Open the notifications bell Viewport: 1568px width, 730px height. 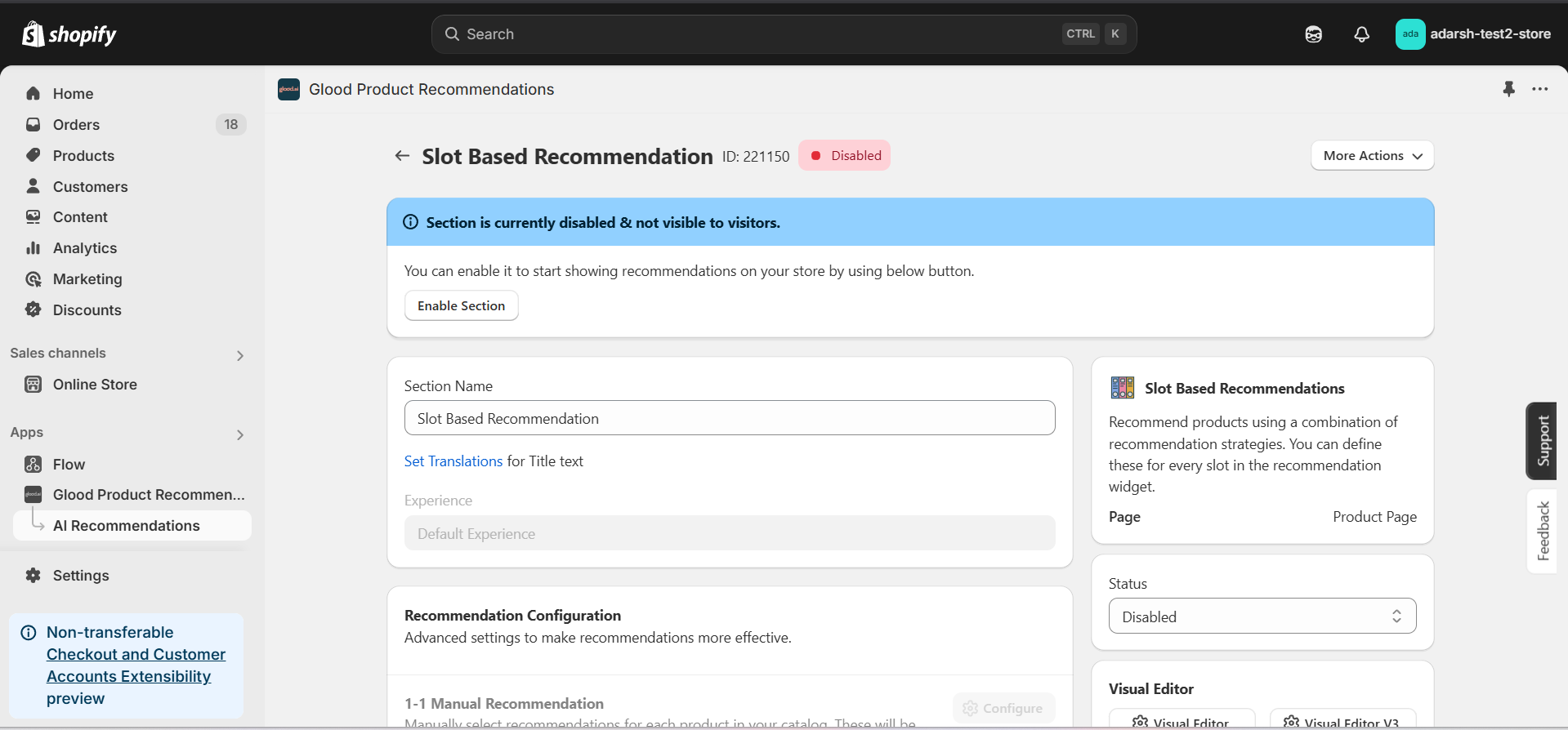[x=1361, y=34]
